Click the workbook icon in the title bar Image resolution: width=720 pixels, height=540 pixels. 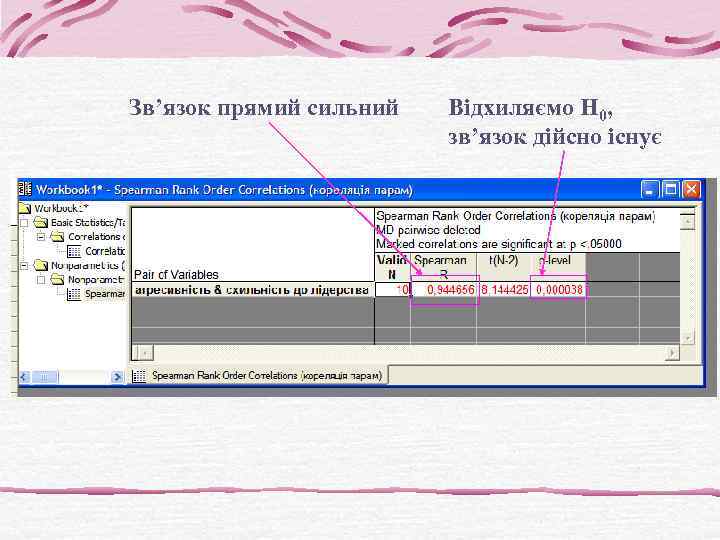(25, 189)
